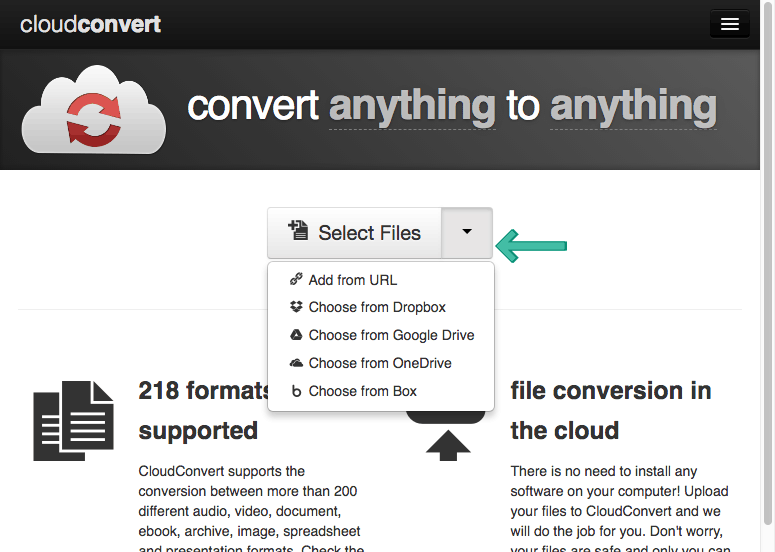Image resolution: width=775 pixels, height=552 pixels.
Task: Click the Select Files button
Action: pyautogui.click(x=354, y=233)
